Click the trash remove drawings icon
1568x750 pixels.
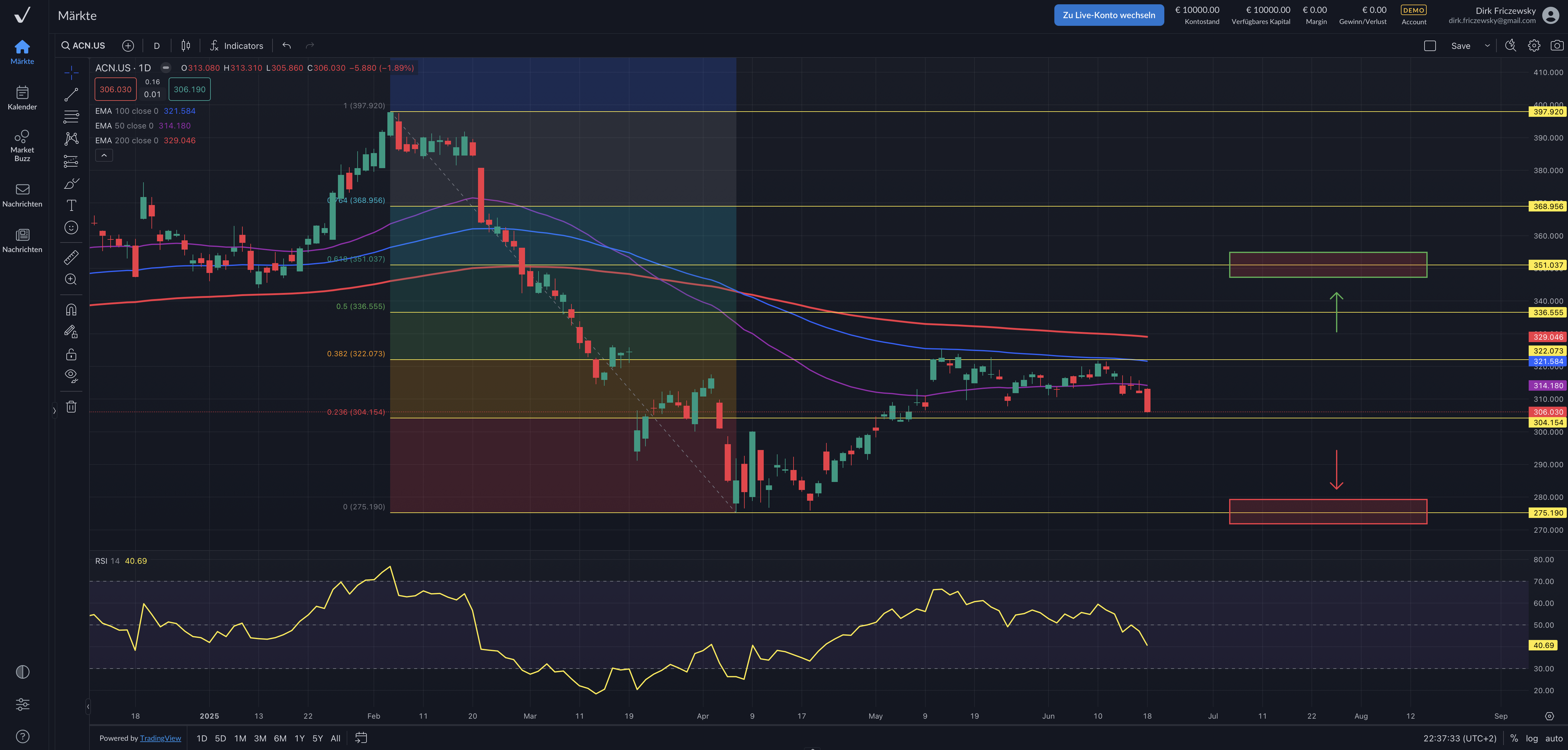[x=71, y=406]
